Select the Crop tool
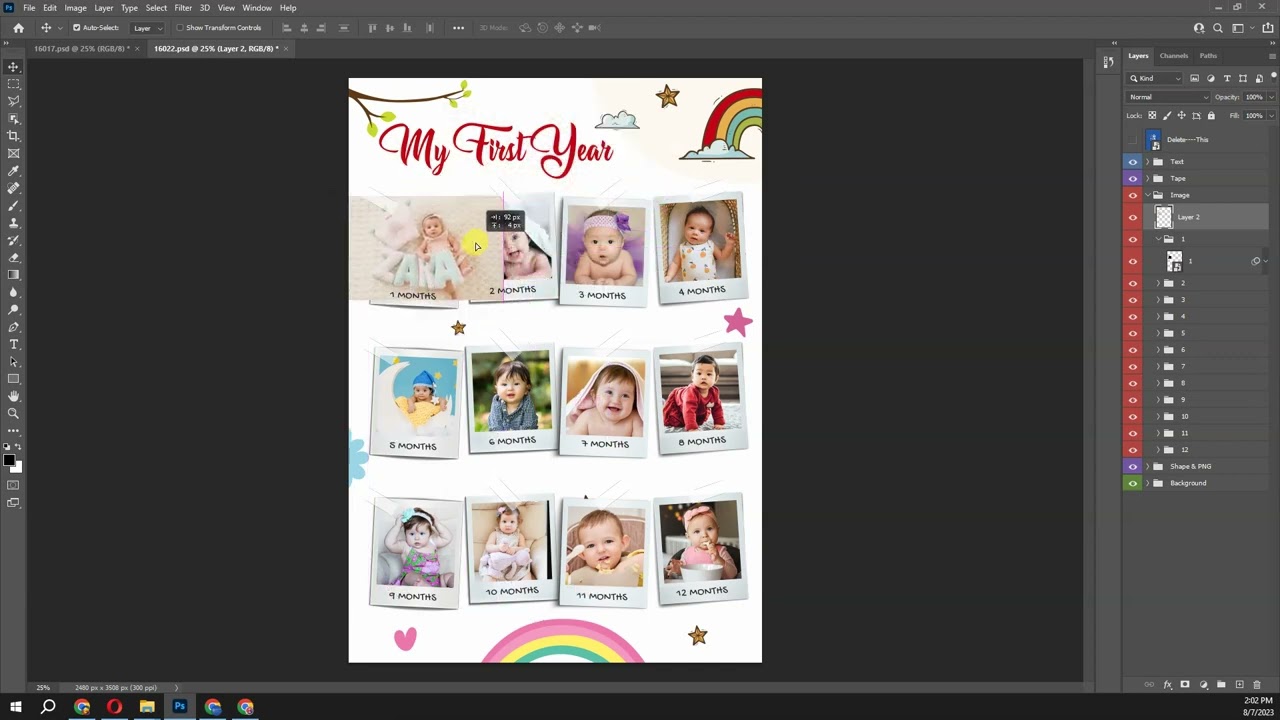 pyautogui.click(x=14, y=136)
